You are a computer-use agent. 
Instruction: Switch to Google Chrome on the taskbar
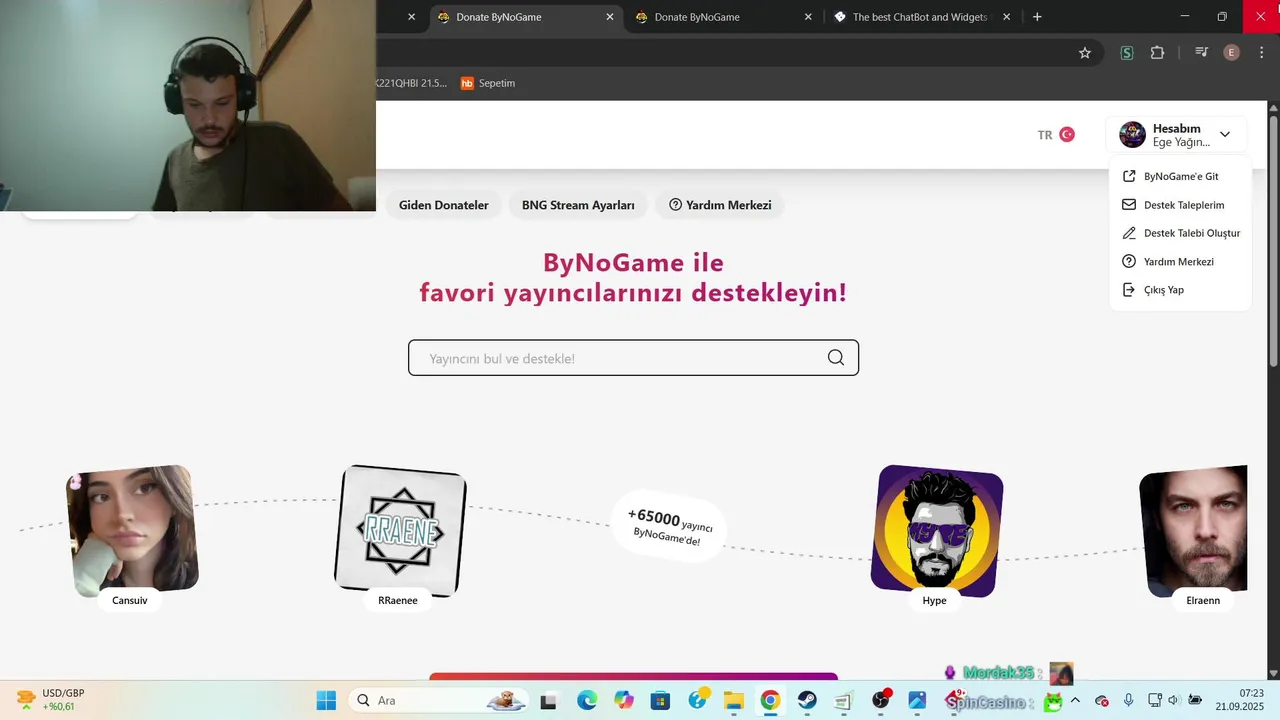pos(770,700)
